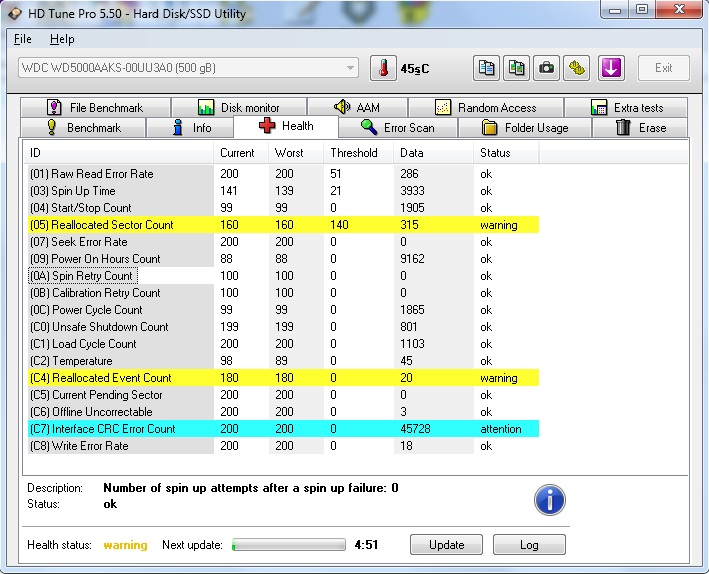The image size is (709, 574).
Task: Switch to the AAM tab
Action: pyautogui.click(x=357, y=108)
